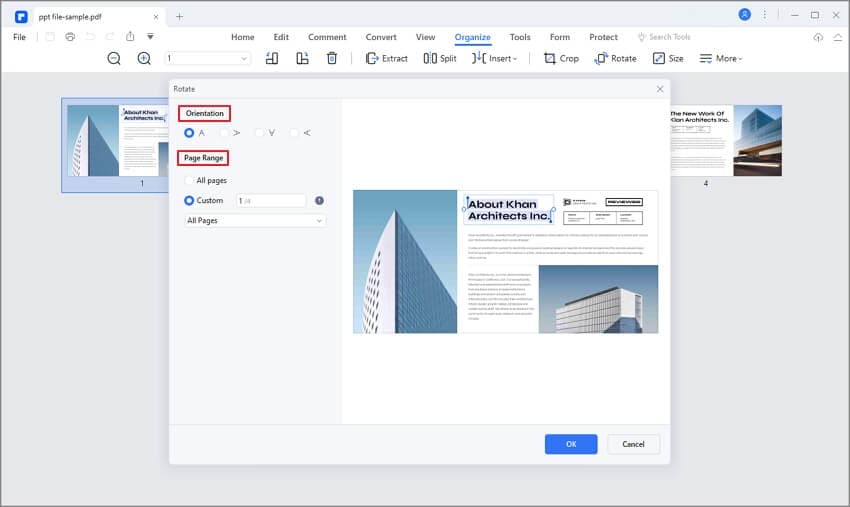
Task: Select the All pages radio button
Action: [189, 180]
